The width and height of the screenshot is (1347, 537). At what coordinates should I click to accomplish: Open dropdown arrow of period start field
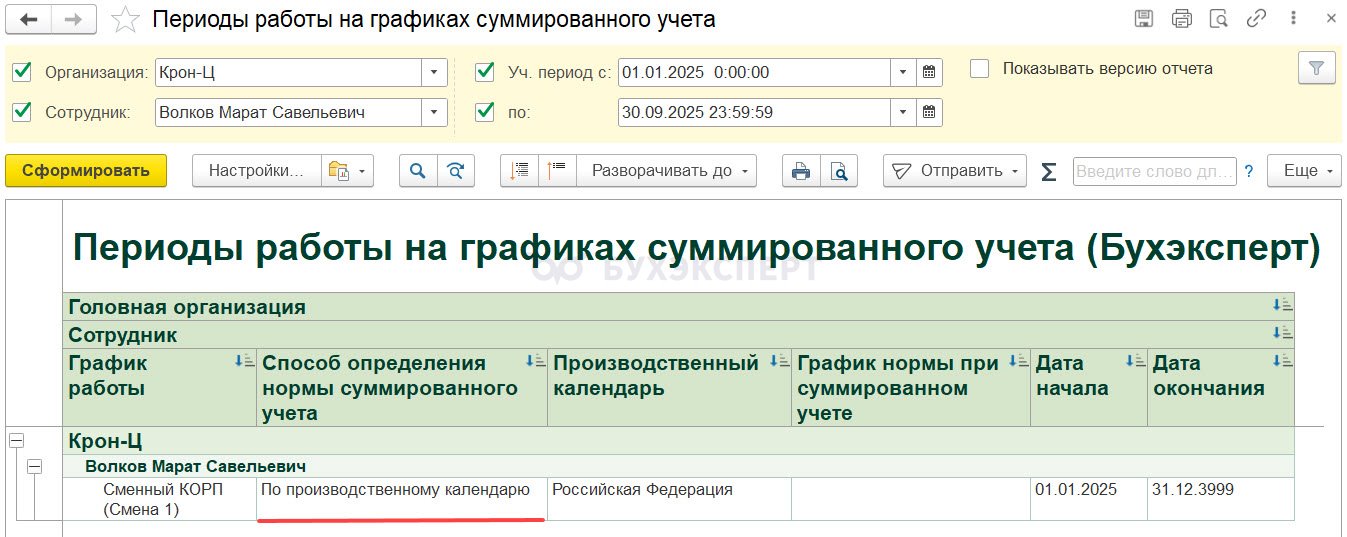(904, 72)
